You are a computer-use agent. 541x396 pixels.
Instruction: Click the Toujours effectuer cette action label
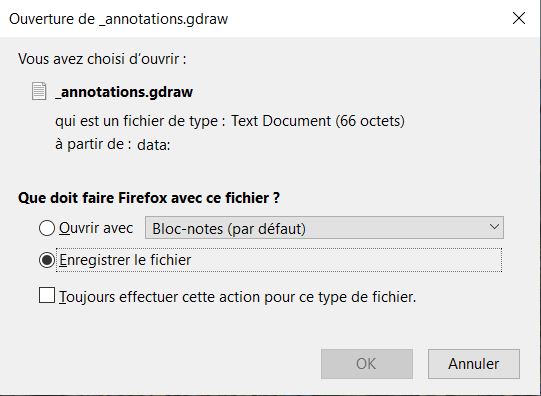(238, 297)
